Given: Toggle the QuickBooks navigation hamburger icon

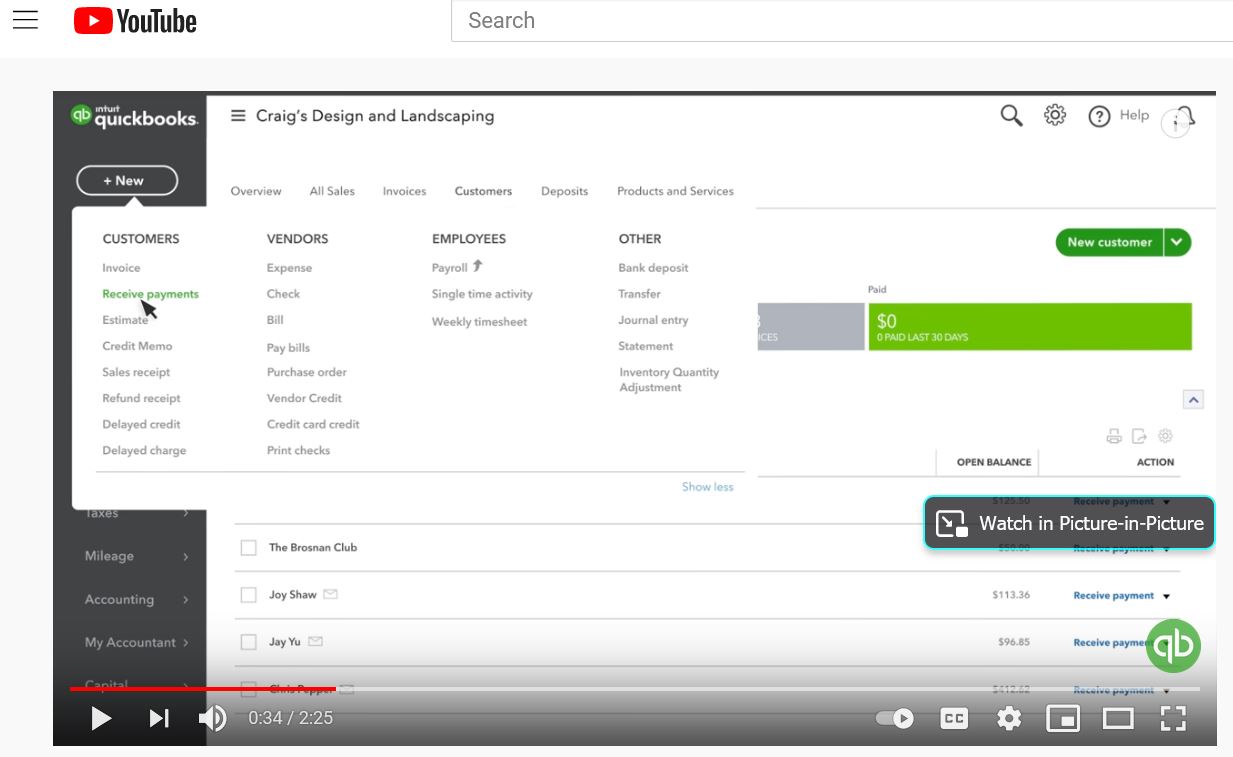Looking at the screenshot, I should (238, 116).
